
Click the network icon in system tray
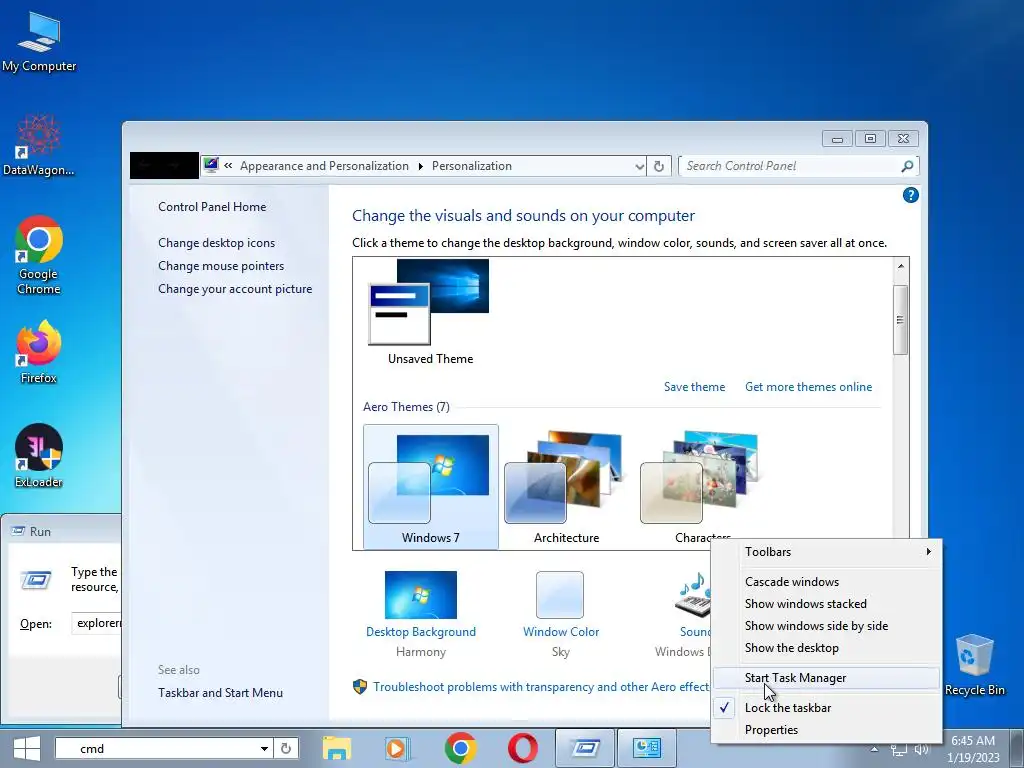[899, 750]
